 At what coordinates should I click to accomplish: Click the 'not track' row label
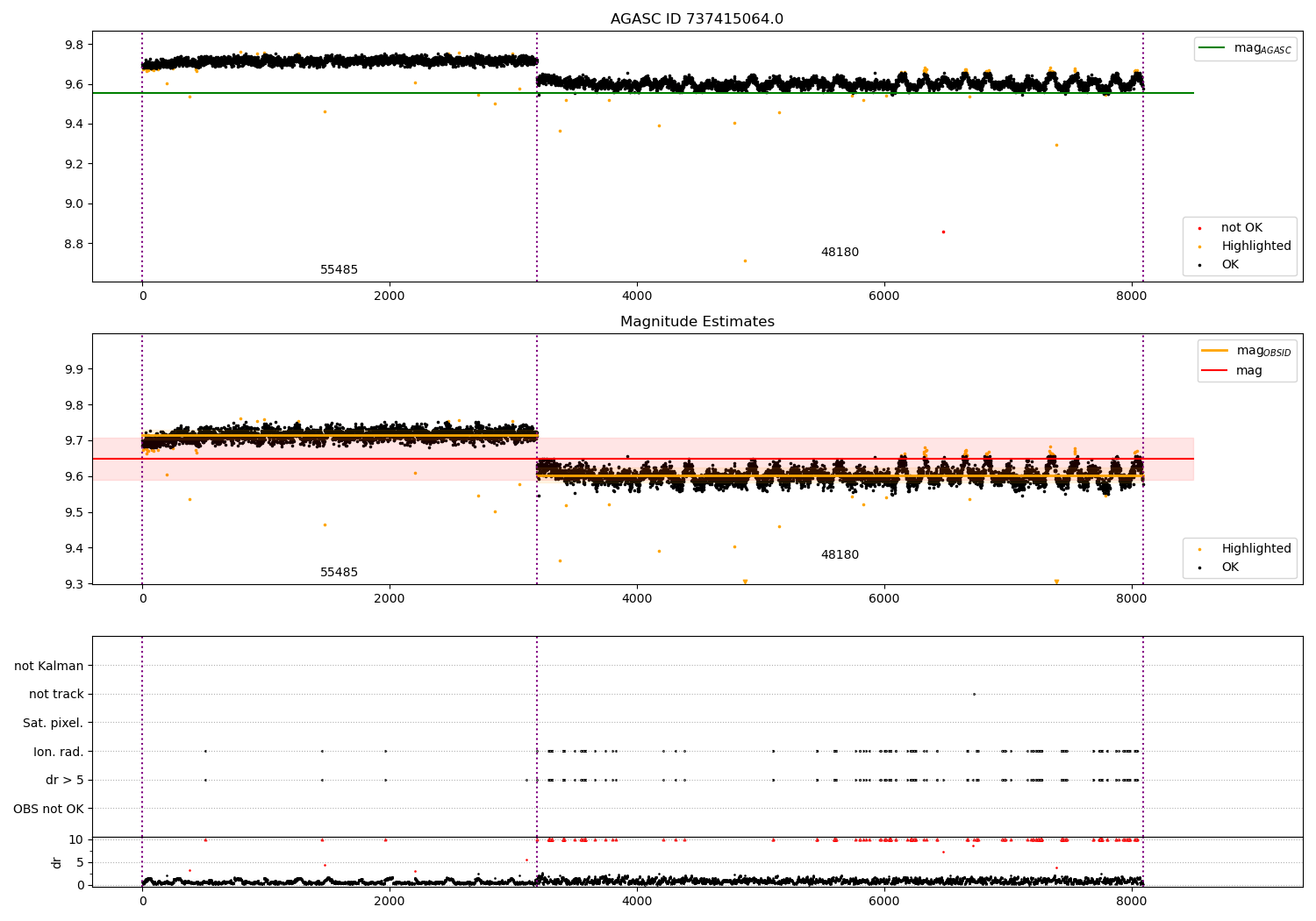[x=56, y=695]
